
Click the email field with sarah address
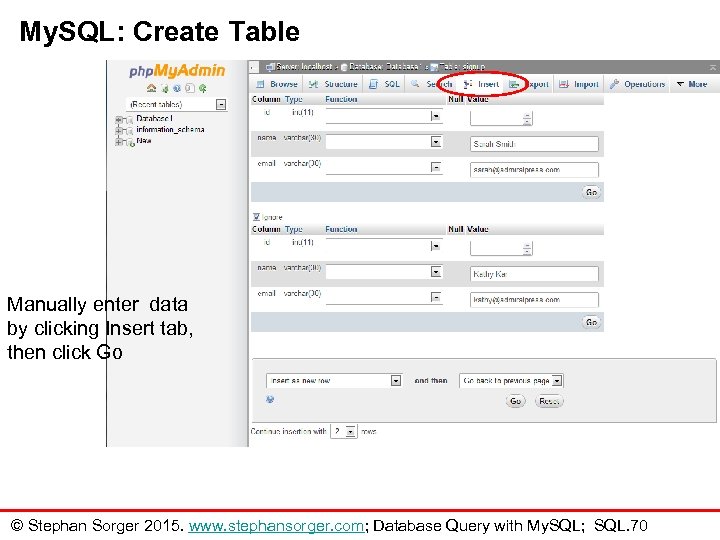pos(534,169)
